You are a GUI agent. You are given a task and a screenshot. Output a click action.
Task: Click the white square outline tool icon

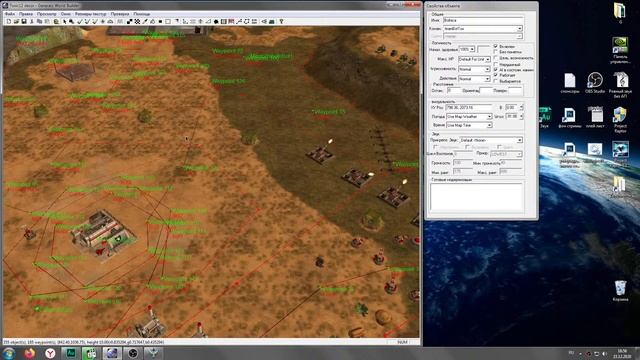[x=168, y=21]
